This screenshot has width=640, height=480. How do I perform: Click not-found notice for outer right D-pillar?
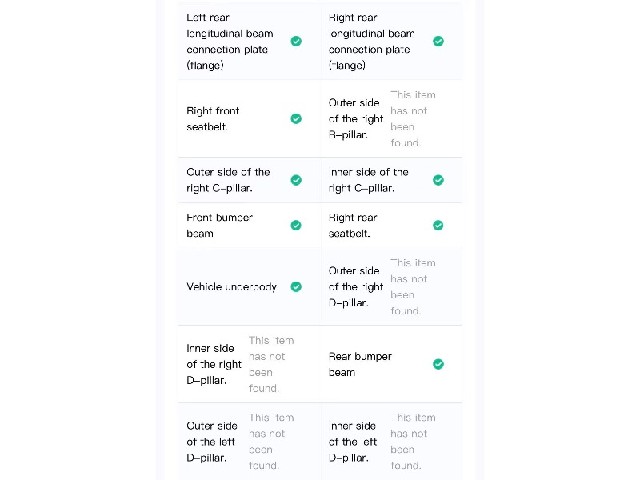(413, 287)
